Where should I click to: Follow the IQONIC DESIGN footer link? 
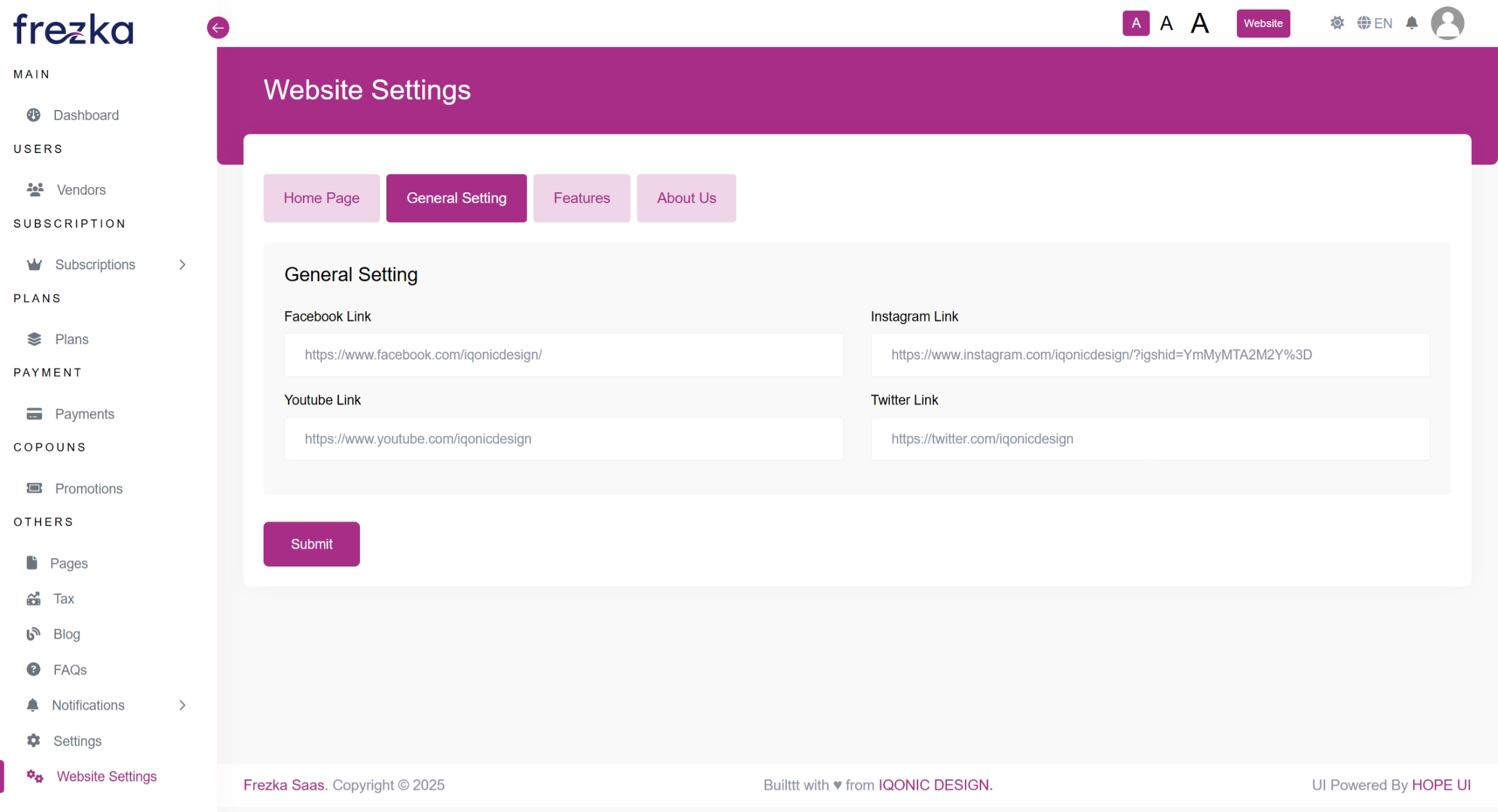(935, 785)
